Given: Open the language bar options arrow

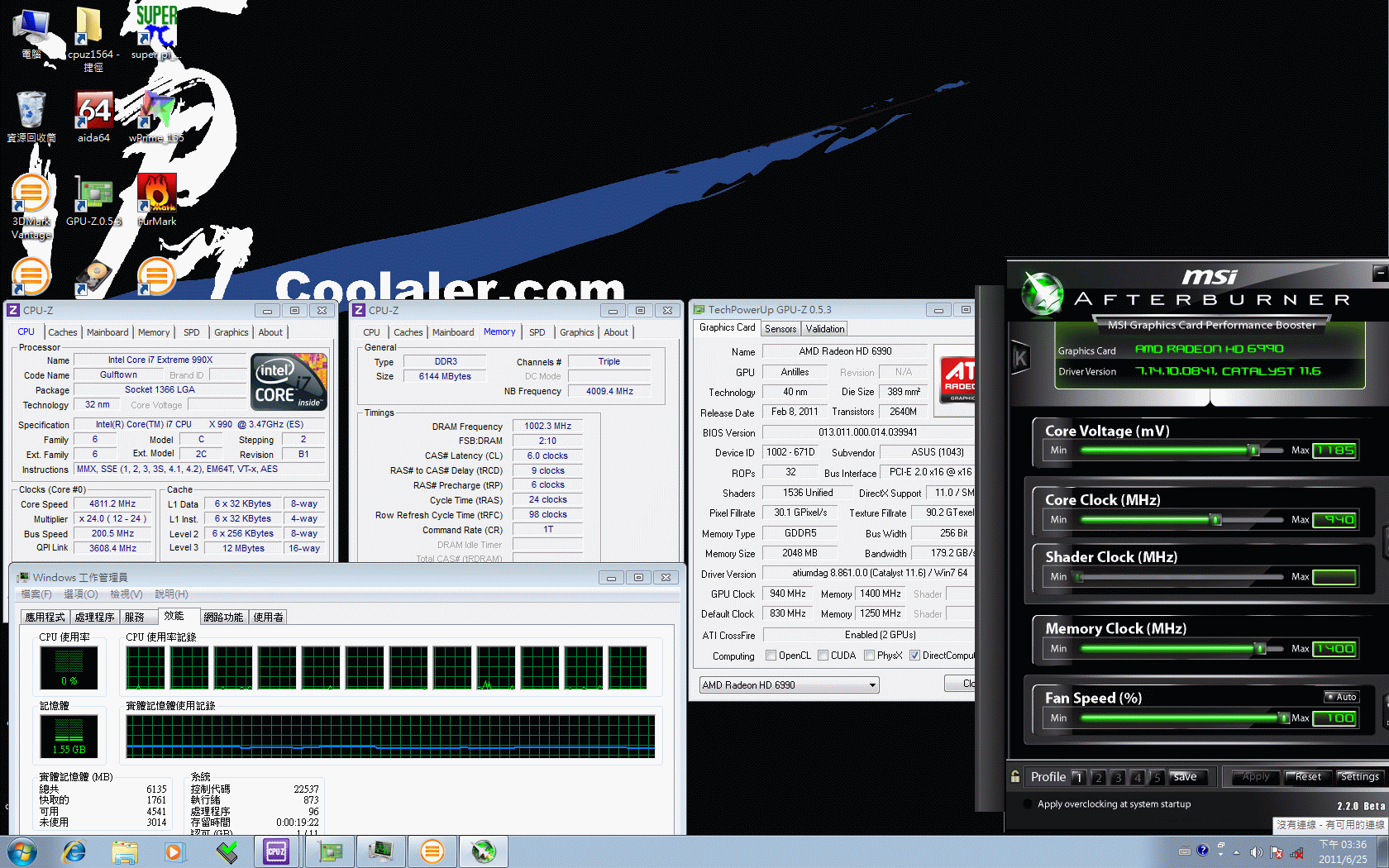Looking at the screenshot, I should 1220,854.
